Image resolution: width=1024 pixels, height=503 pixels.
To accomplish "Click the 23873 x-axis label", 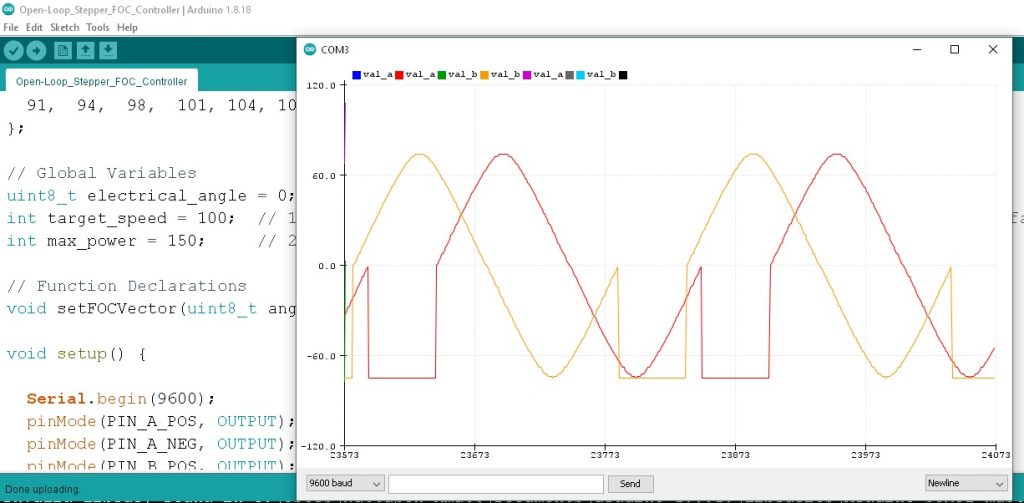I will tap(736, 455).
